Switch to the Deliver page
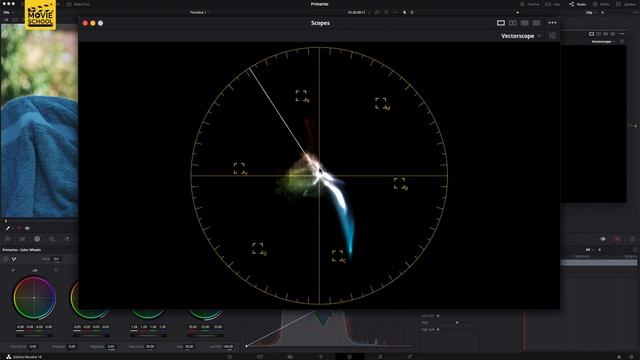Viewport: 640px width, 360px height. coord(410,357)
